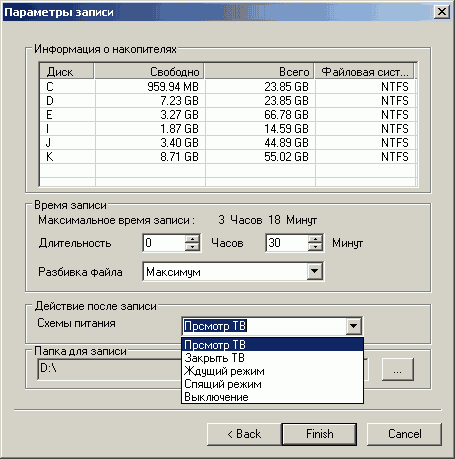The width and height of the screenshot is (455, 459).
Task: Select disk K row
Action: [x=227, y=157]
